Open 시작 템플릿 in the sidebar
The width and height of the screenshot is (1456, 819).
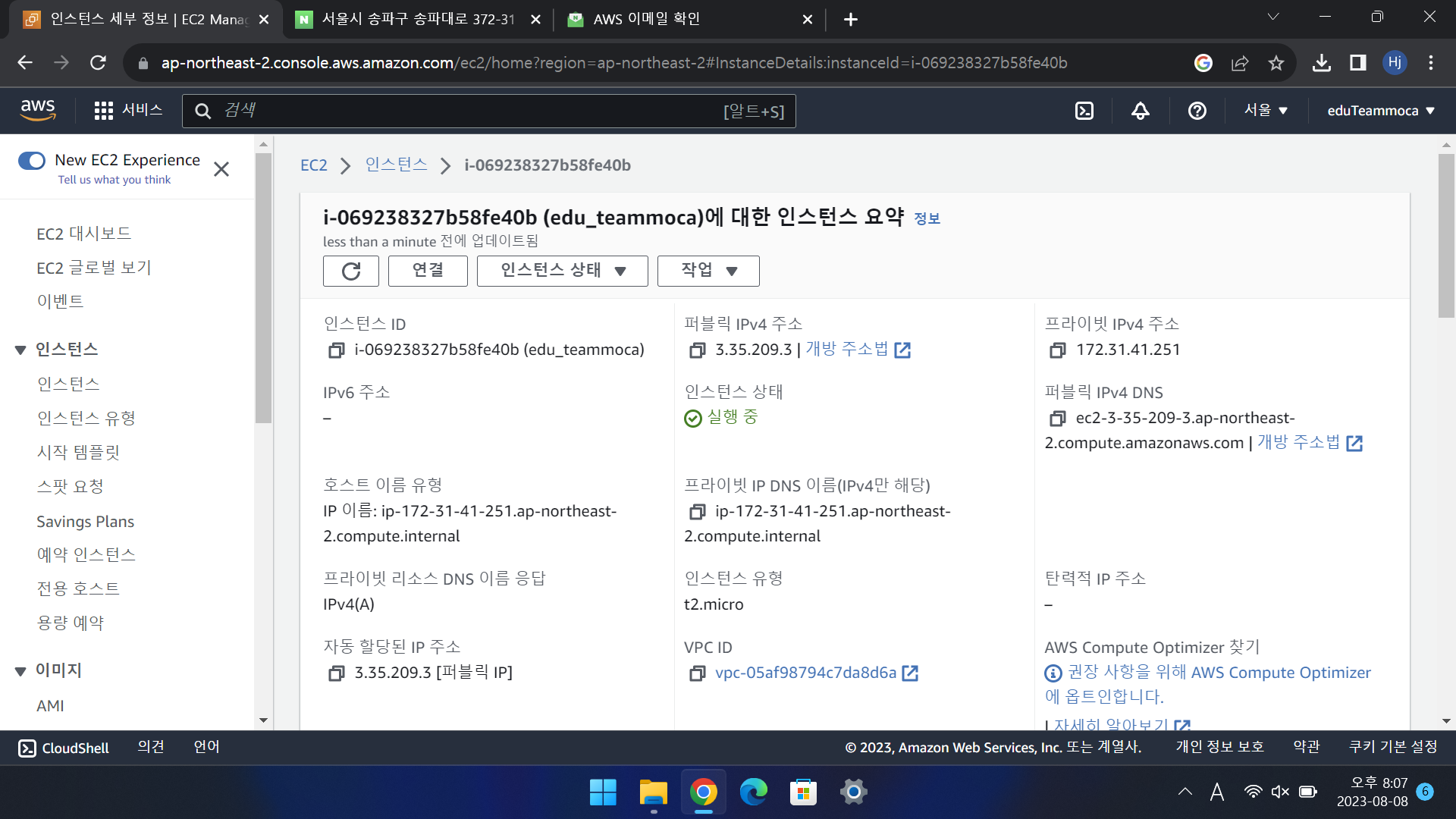pos(78,453)
